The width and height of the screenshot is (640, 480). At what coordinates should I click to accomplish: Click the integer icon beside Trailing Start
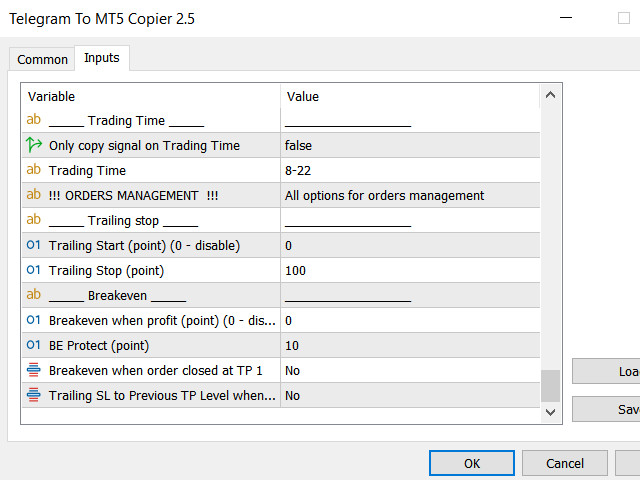34,245
